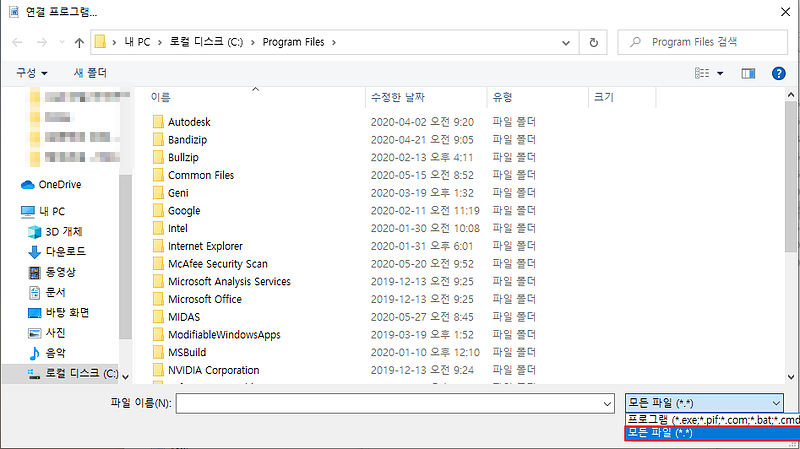
Task: Select the Bandizip folder icon
Action: 159,140
